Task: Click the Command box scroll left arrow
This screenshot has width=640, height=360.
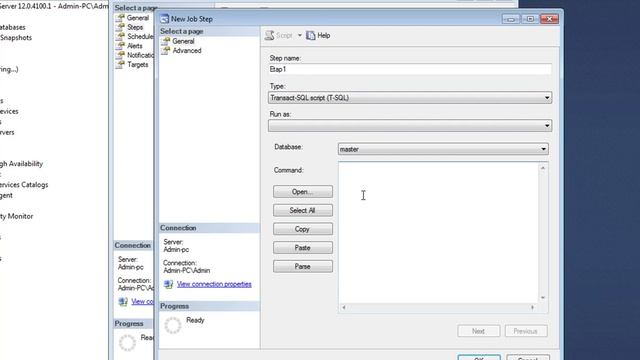Action: tap(344, 307)
